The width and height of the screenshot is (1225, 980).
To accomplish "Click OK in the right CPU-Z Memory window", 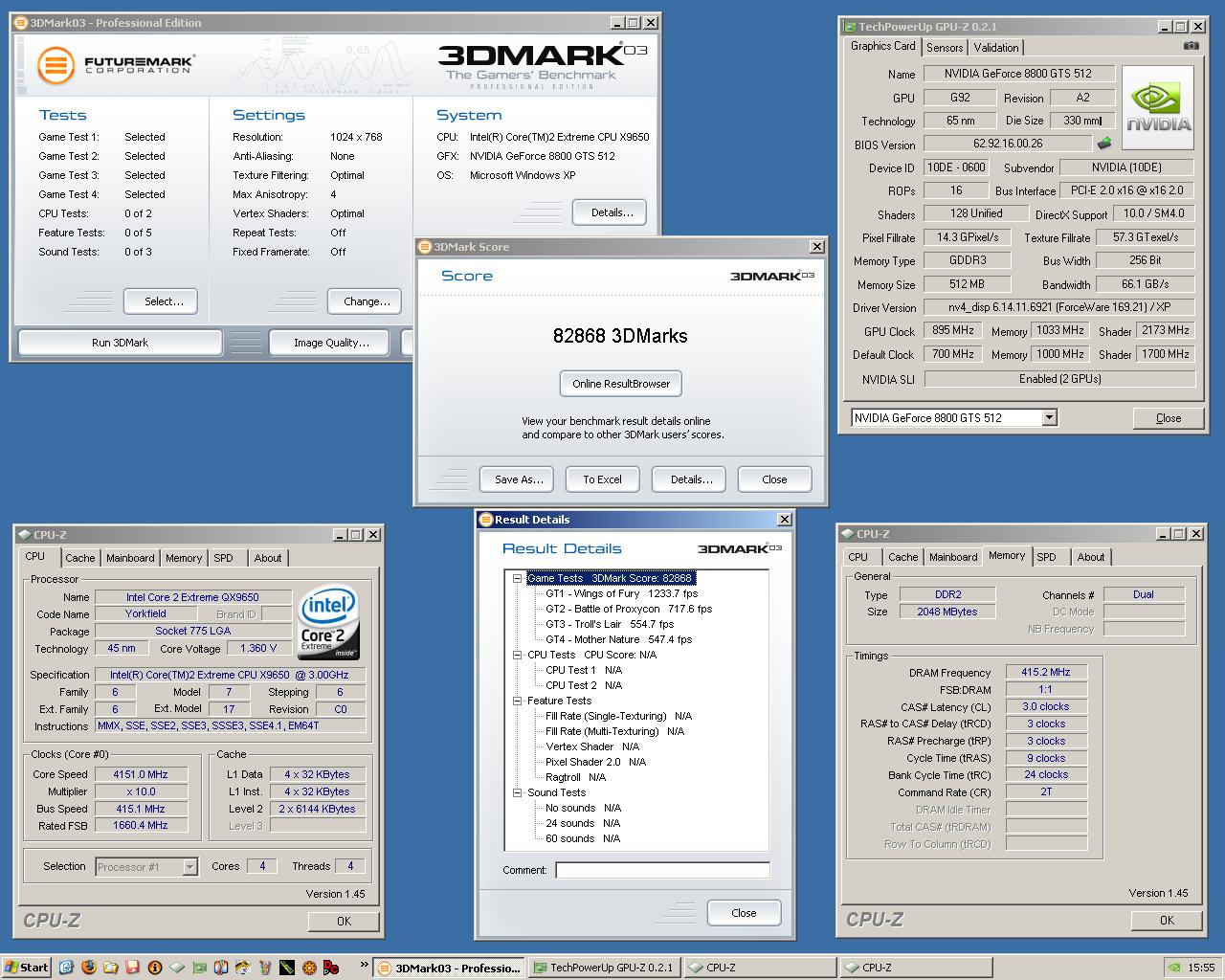I will (x=1167, y=921).
